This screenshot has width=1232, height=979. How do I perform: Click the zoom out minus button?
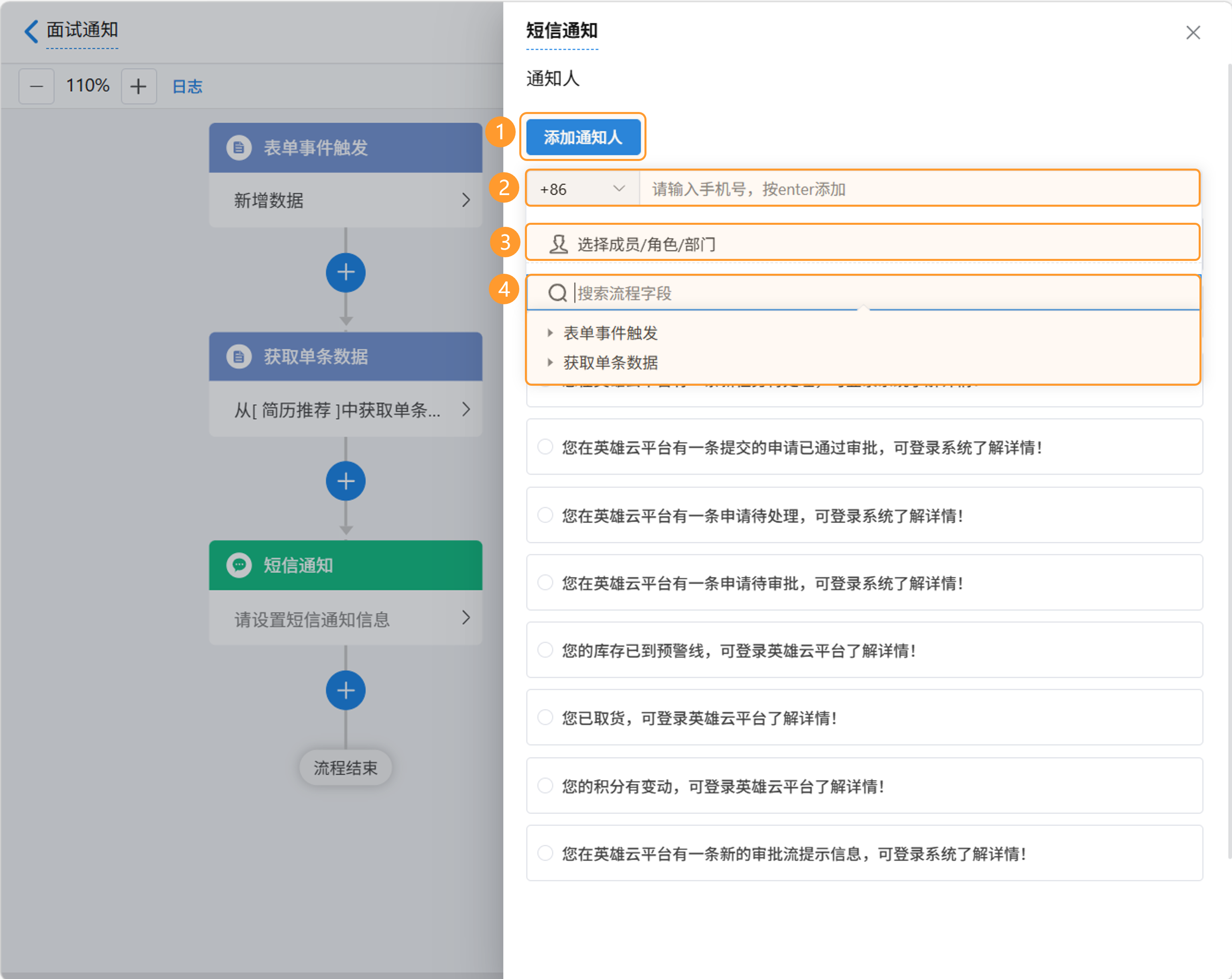point(37,86)
